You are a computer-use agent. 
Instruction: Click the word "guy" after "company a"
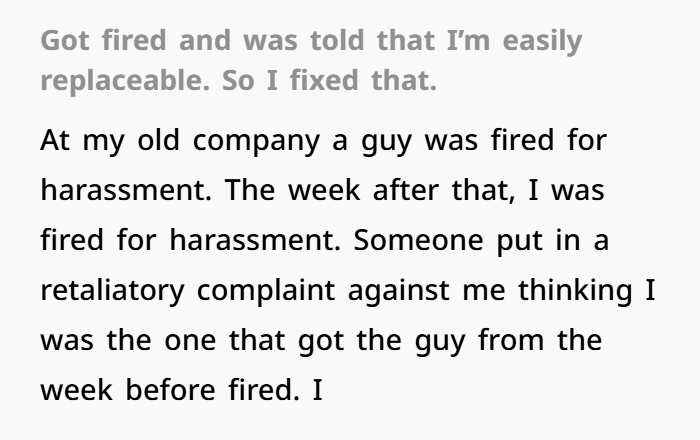[x=386, y=142]
